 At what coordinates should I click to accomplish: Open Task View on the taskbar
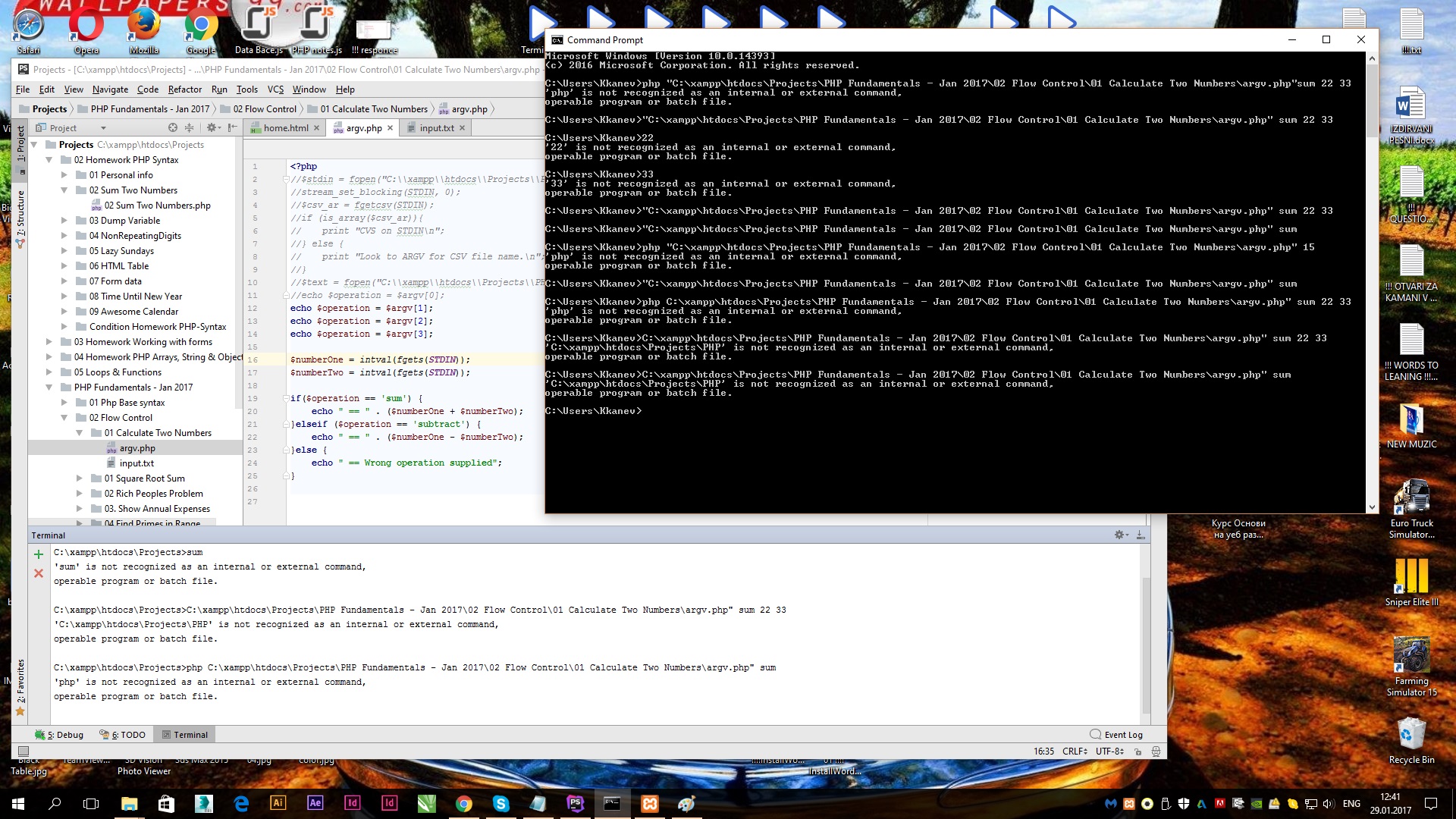point(91,804)
